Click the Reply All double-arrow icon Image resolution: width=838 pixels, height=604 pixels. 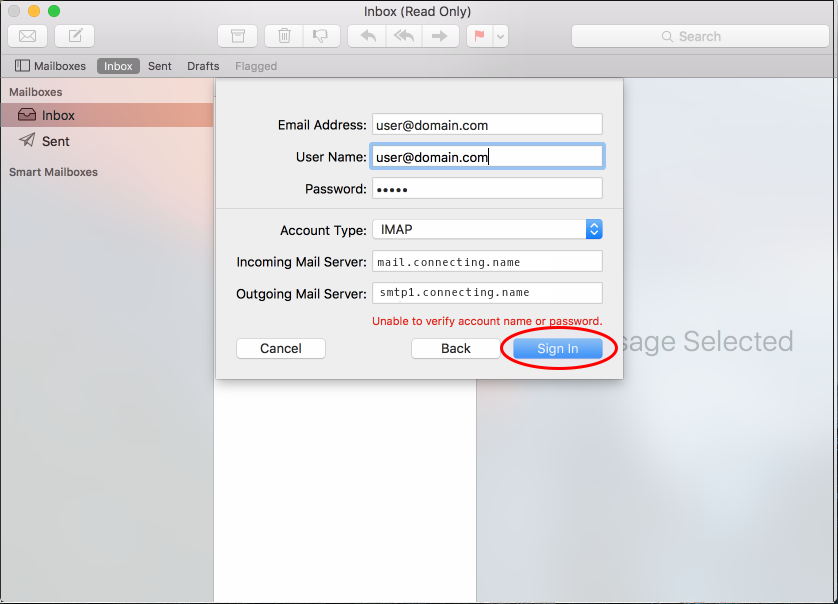click(x=403, y=36)
